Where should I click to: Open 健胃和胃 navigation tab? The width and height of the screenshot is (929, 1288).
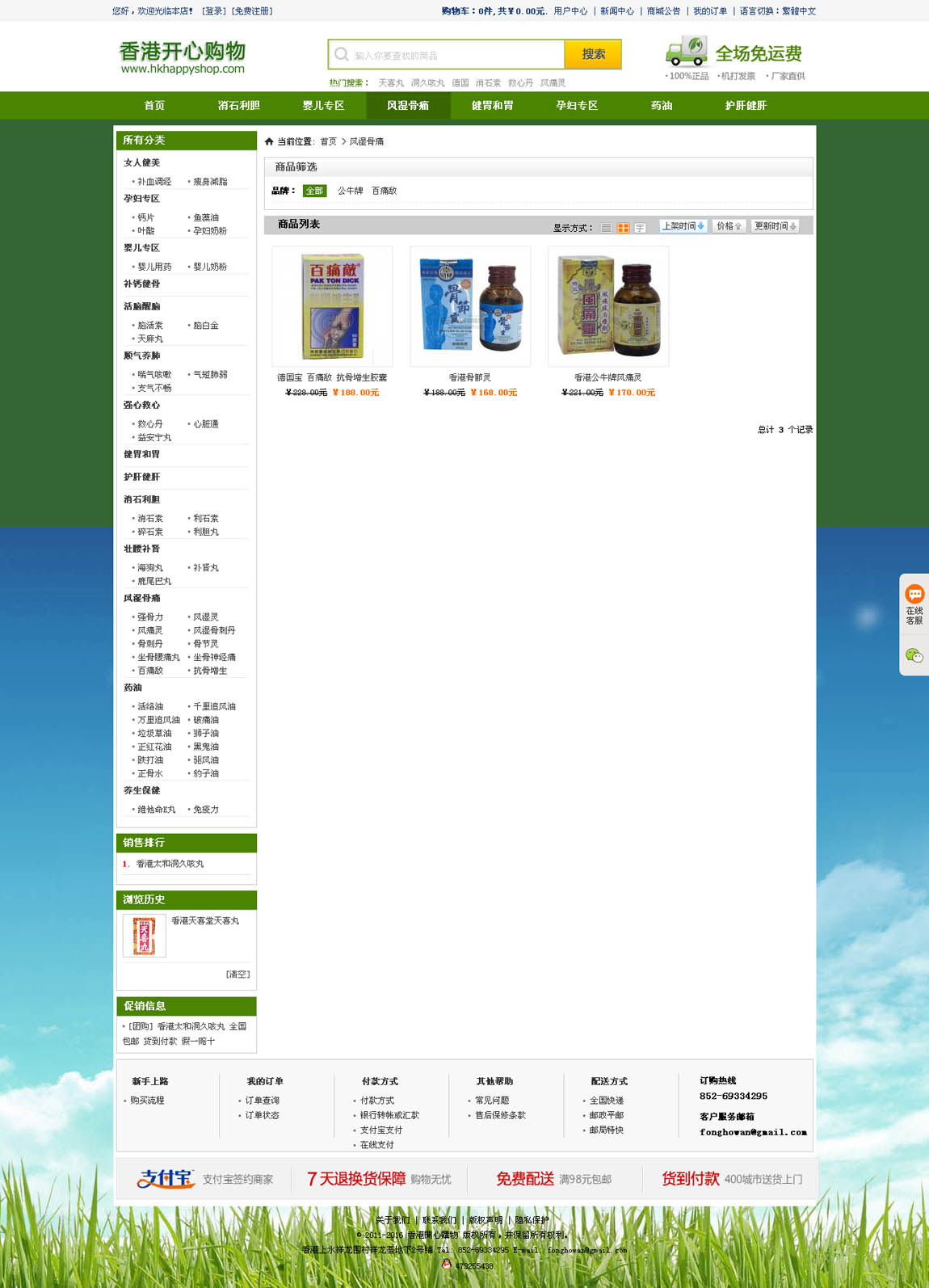point(493,106)
